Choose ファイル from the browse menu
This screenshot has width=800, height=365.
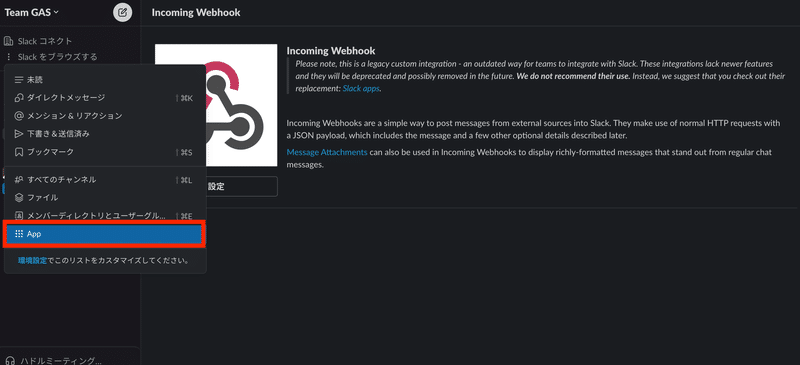[105, 198]
